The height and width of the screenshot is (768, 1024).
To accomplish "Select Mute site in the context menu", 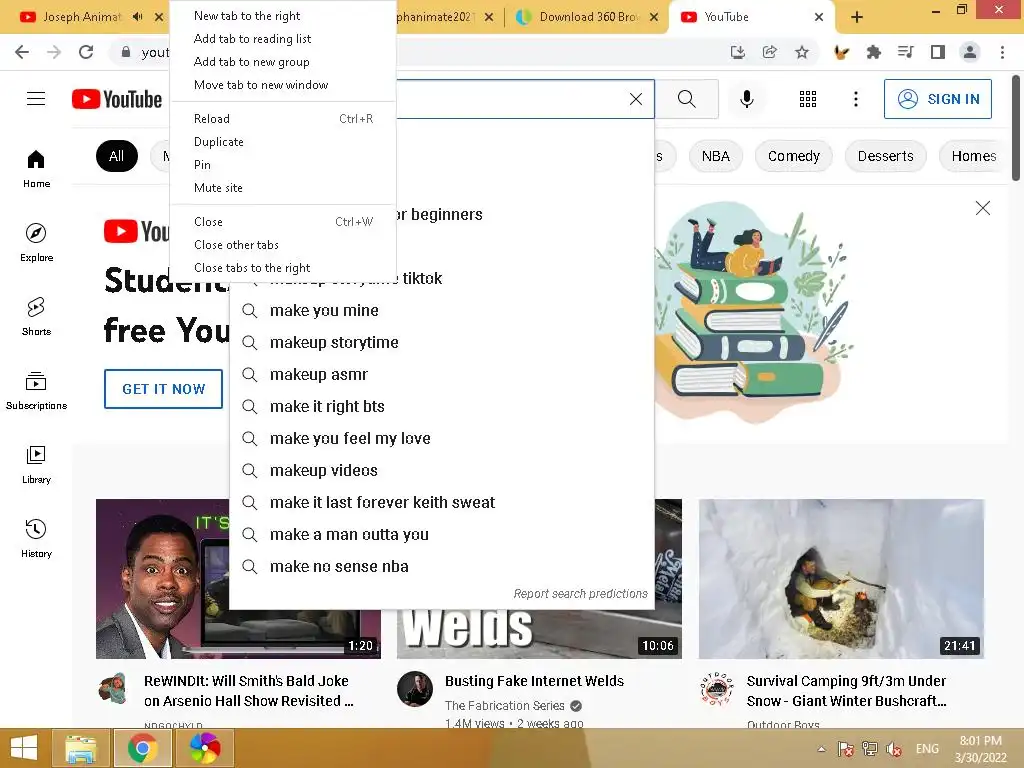I will 282,187.
